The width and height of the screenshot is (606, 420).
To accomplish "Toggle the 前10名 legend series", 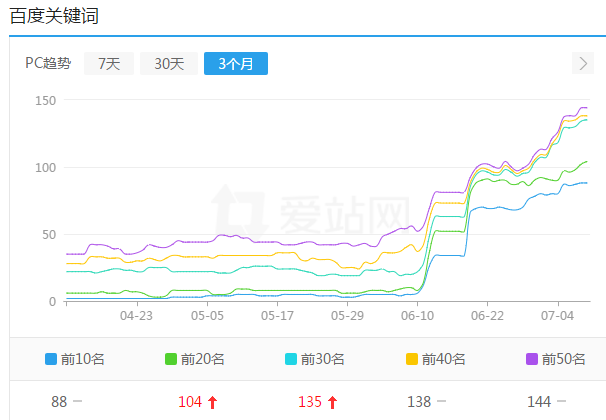I will pyautogui.click(x=73, y=359).
